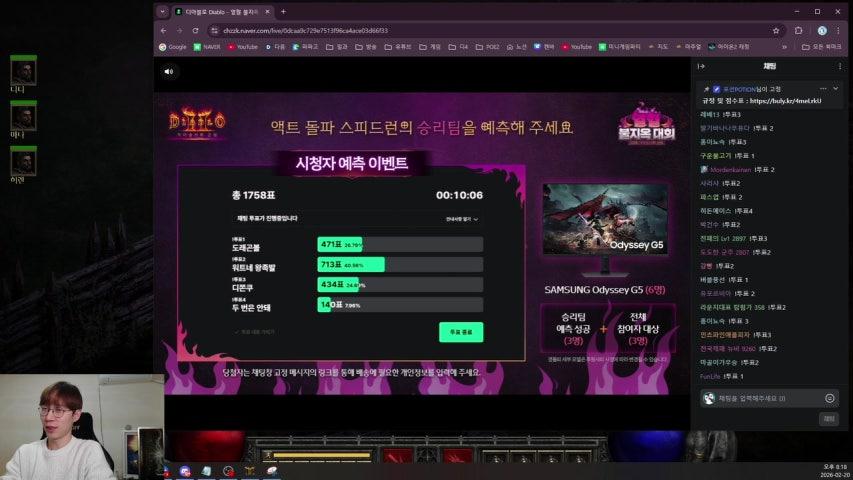This screenshot has height=480, width=853.
Task: Click the total 1758 votes text
Action: click(x=254, y=195)
